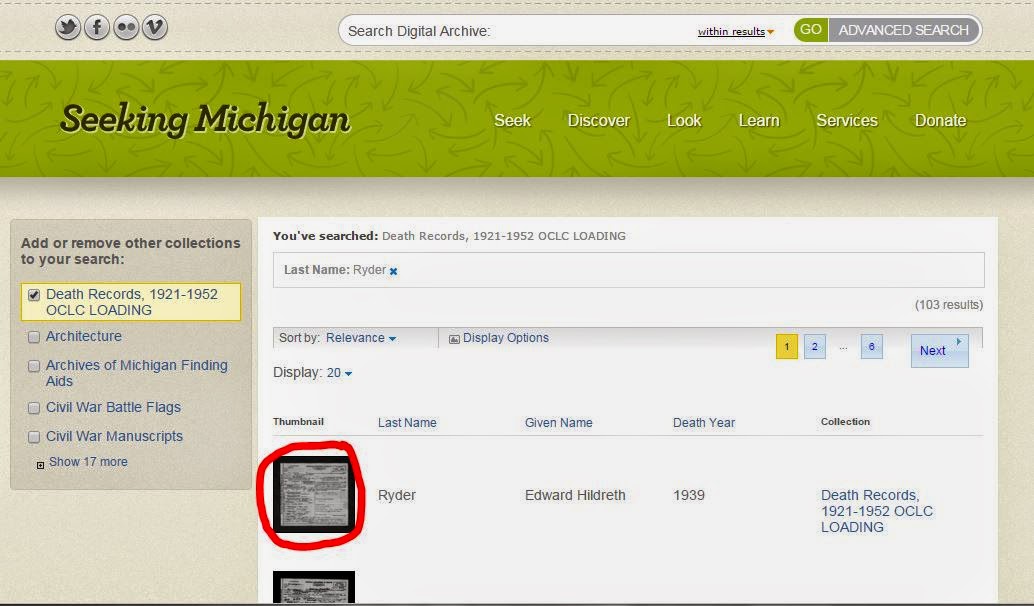The image size is (1034, 606).
Task: Click the Ryder last name cell
Action: 396,495
